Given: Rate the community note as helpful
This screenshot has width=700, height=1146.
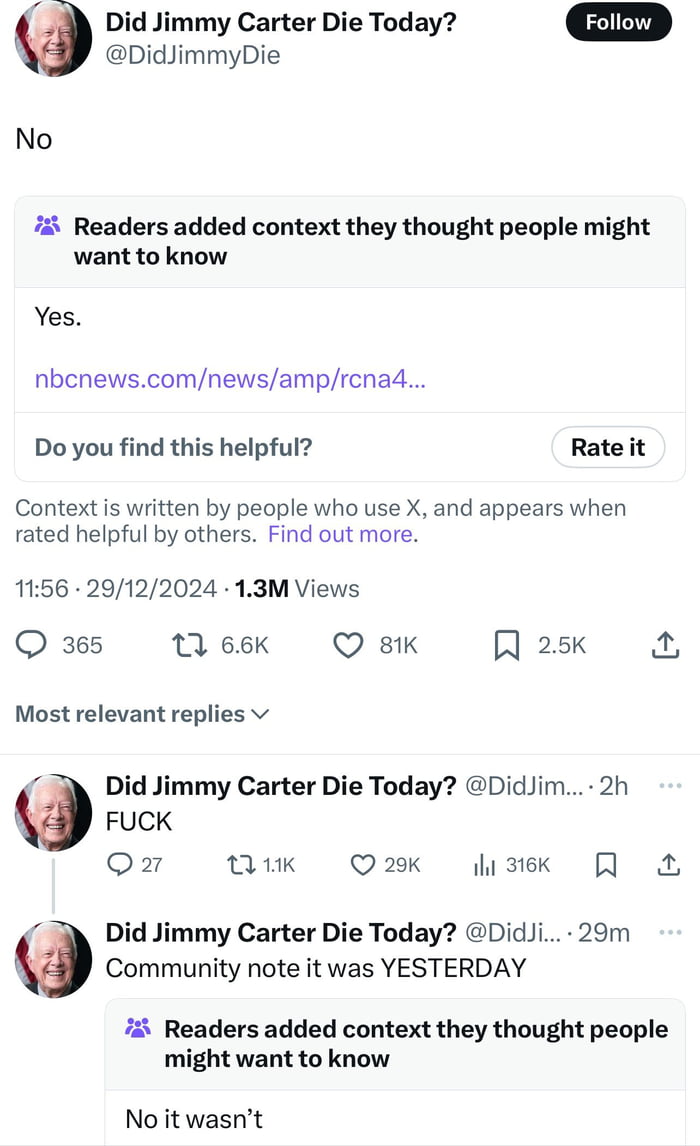Looking at the screenshot, I should coord(608,447).
